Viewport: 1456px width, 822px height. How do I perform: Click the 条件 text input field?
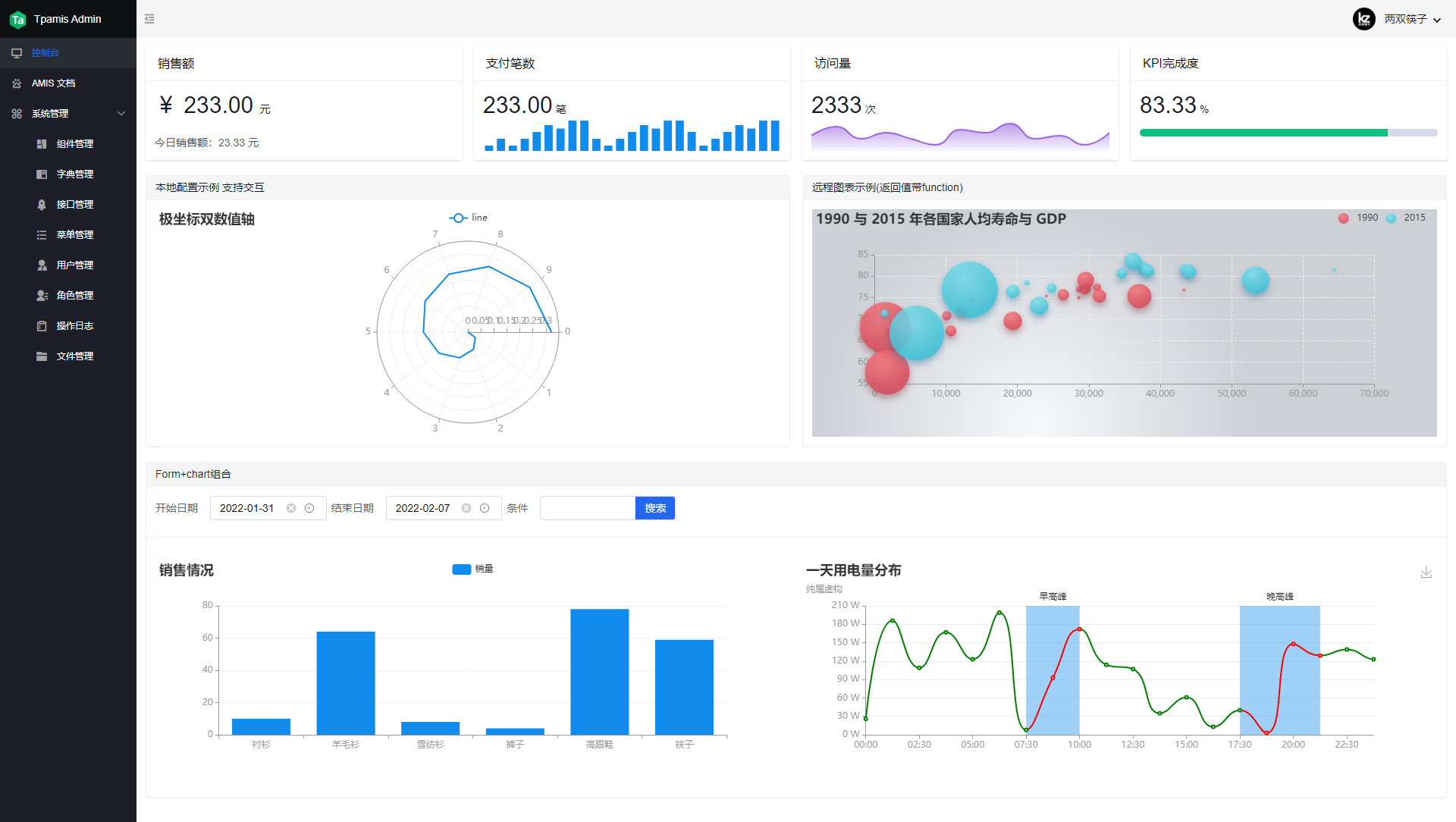(587, 508)
